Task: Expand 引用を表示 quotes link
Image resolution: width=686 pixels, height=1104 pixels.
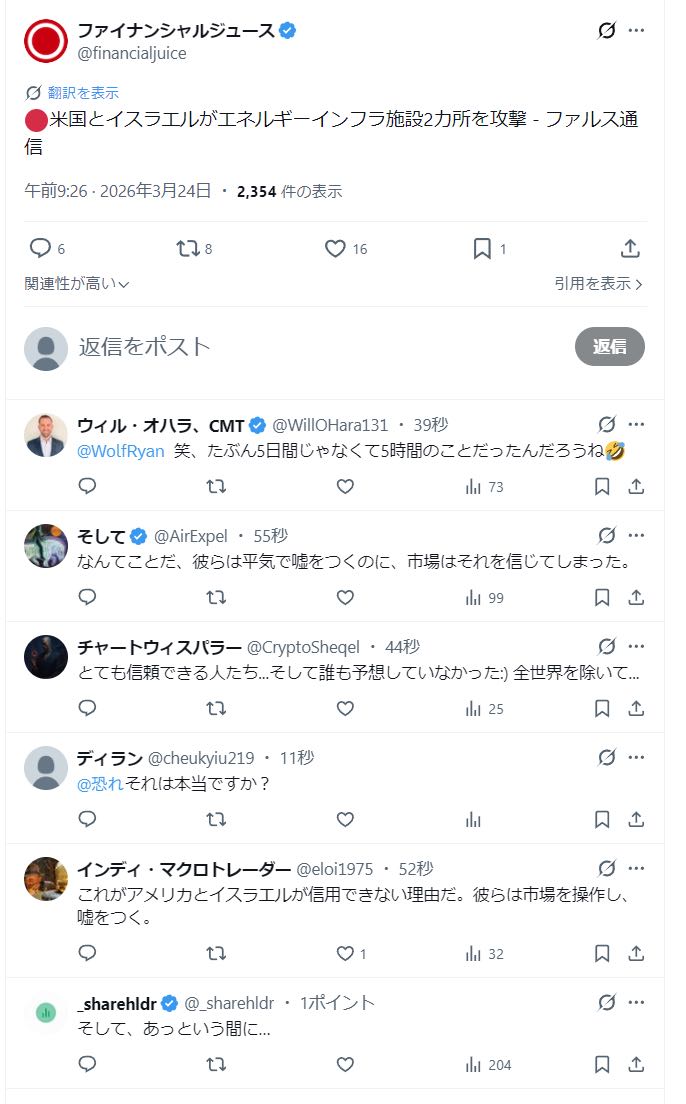Action: click(x=598, y=284)
